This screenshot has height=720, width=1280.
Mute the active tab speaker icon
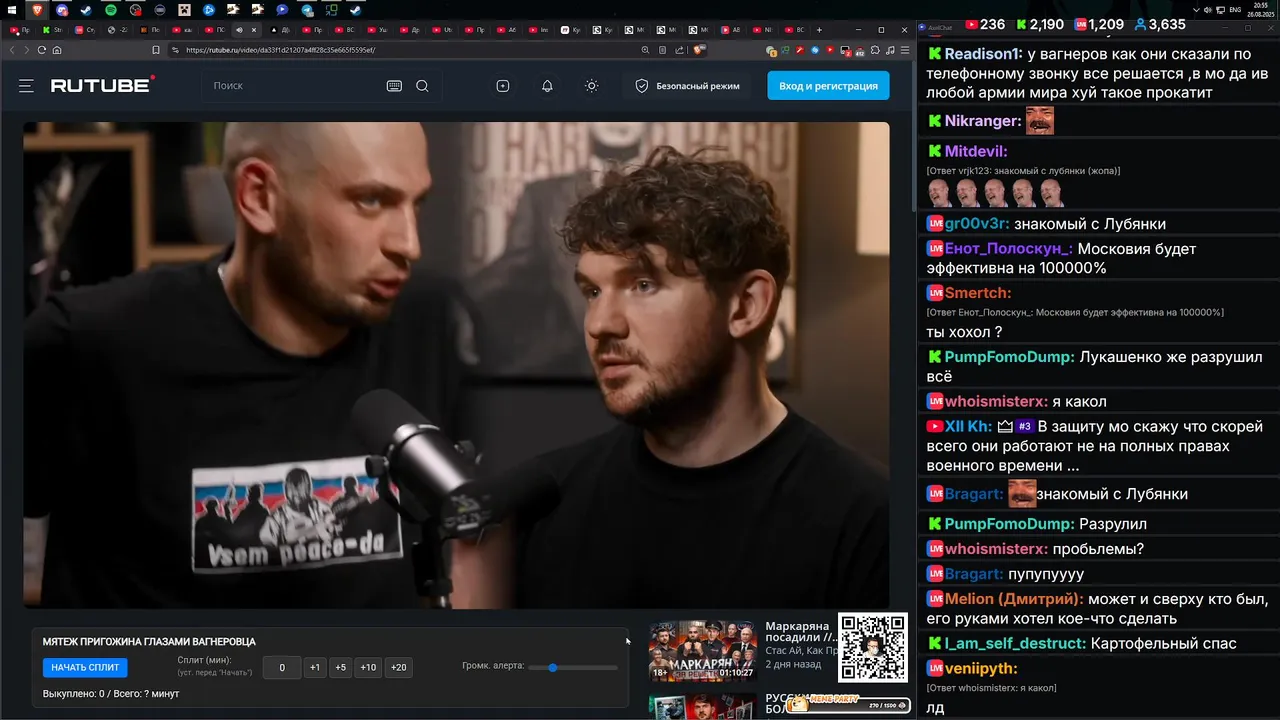coord(239,30)
